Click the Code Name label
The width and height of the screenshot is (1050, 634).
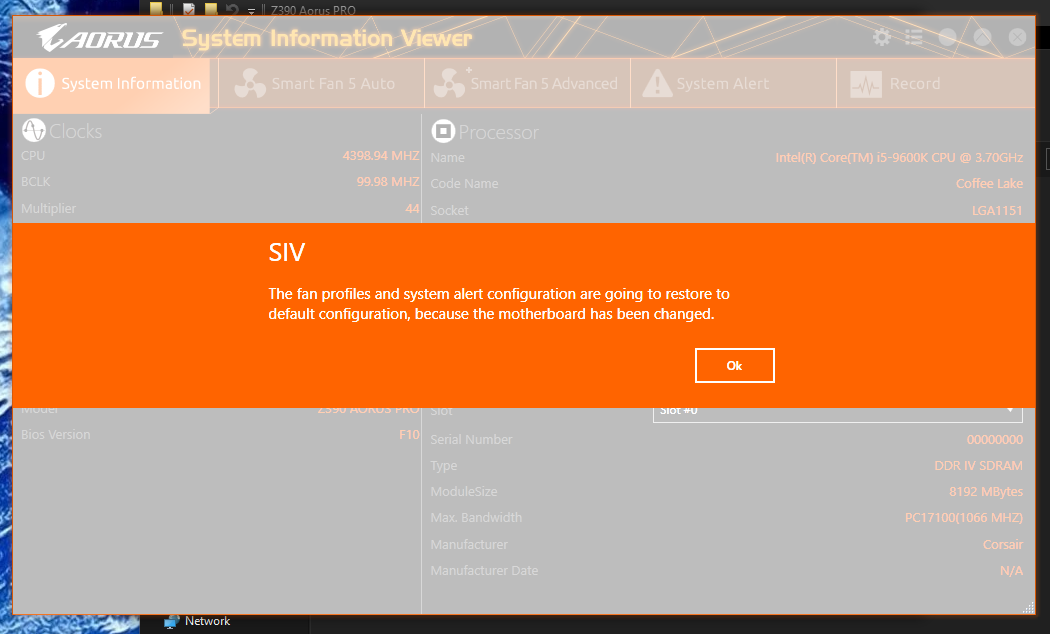tap(464, 183)
